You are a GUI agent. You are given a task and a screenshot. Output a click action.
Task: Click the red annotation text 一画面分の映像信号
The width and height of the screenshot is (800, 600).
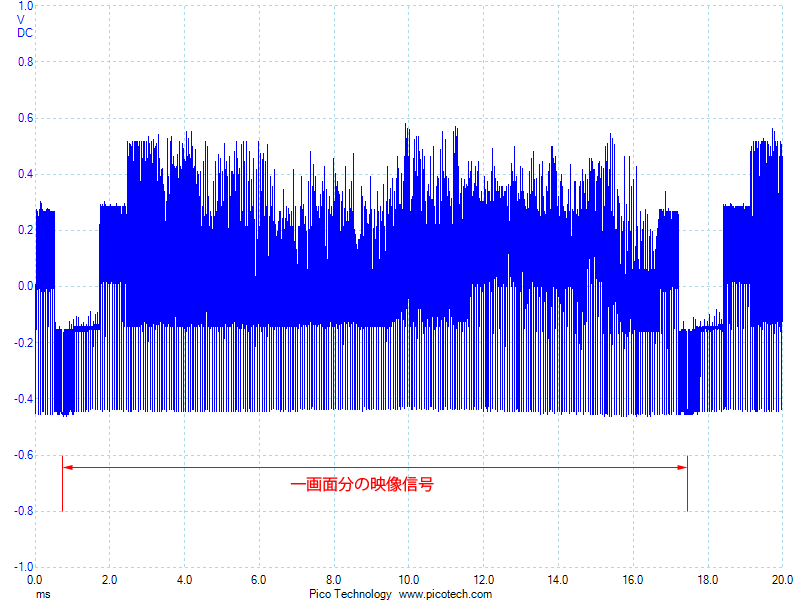[x=362, y=484]
